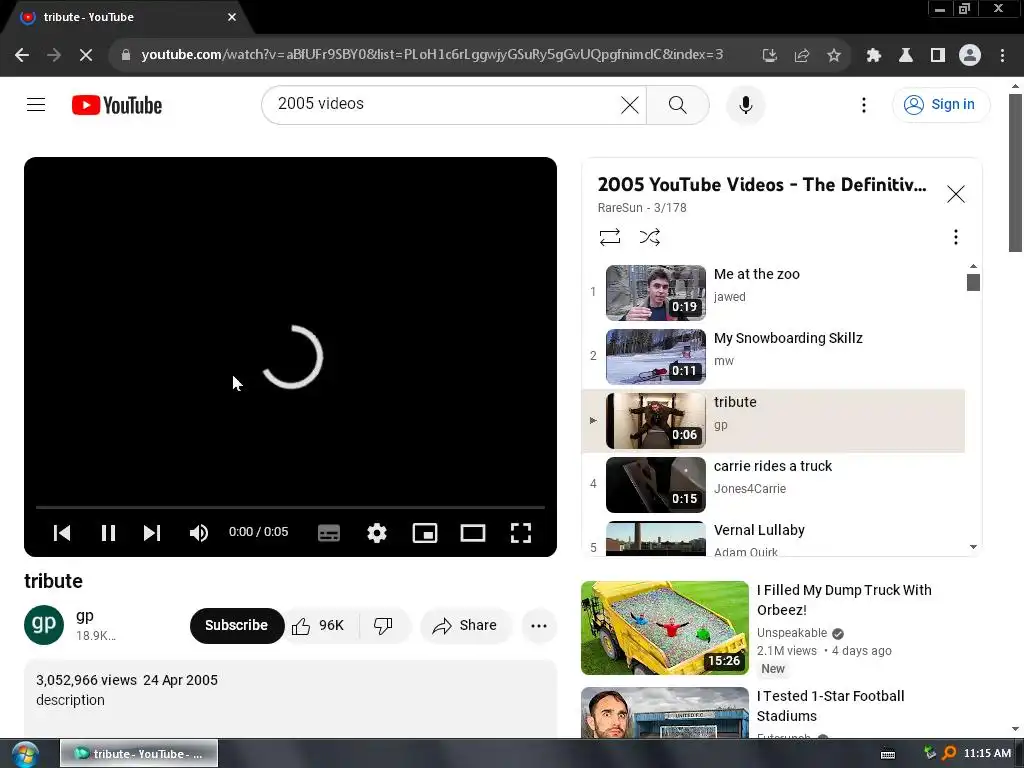1024x768 pixels.
Task: Click the browser address bar URL
Action: (x=432, y=55)
